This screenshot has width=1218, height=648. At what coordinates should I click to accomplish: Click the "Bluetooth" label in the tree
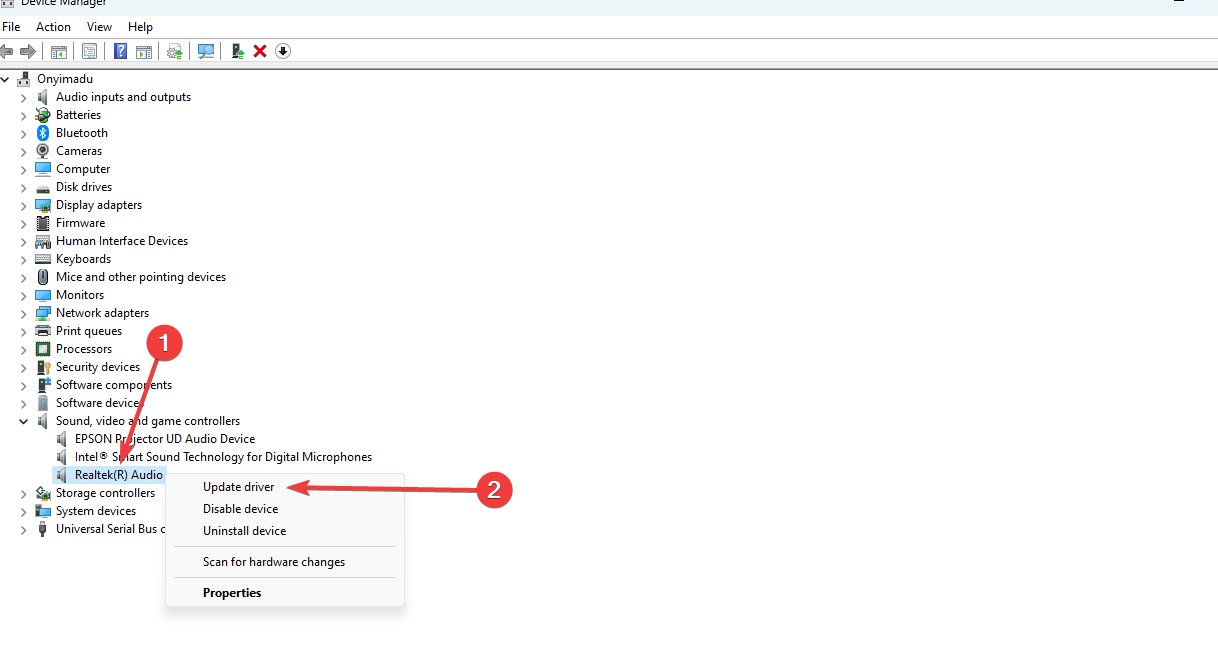point(82,133)
